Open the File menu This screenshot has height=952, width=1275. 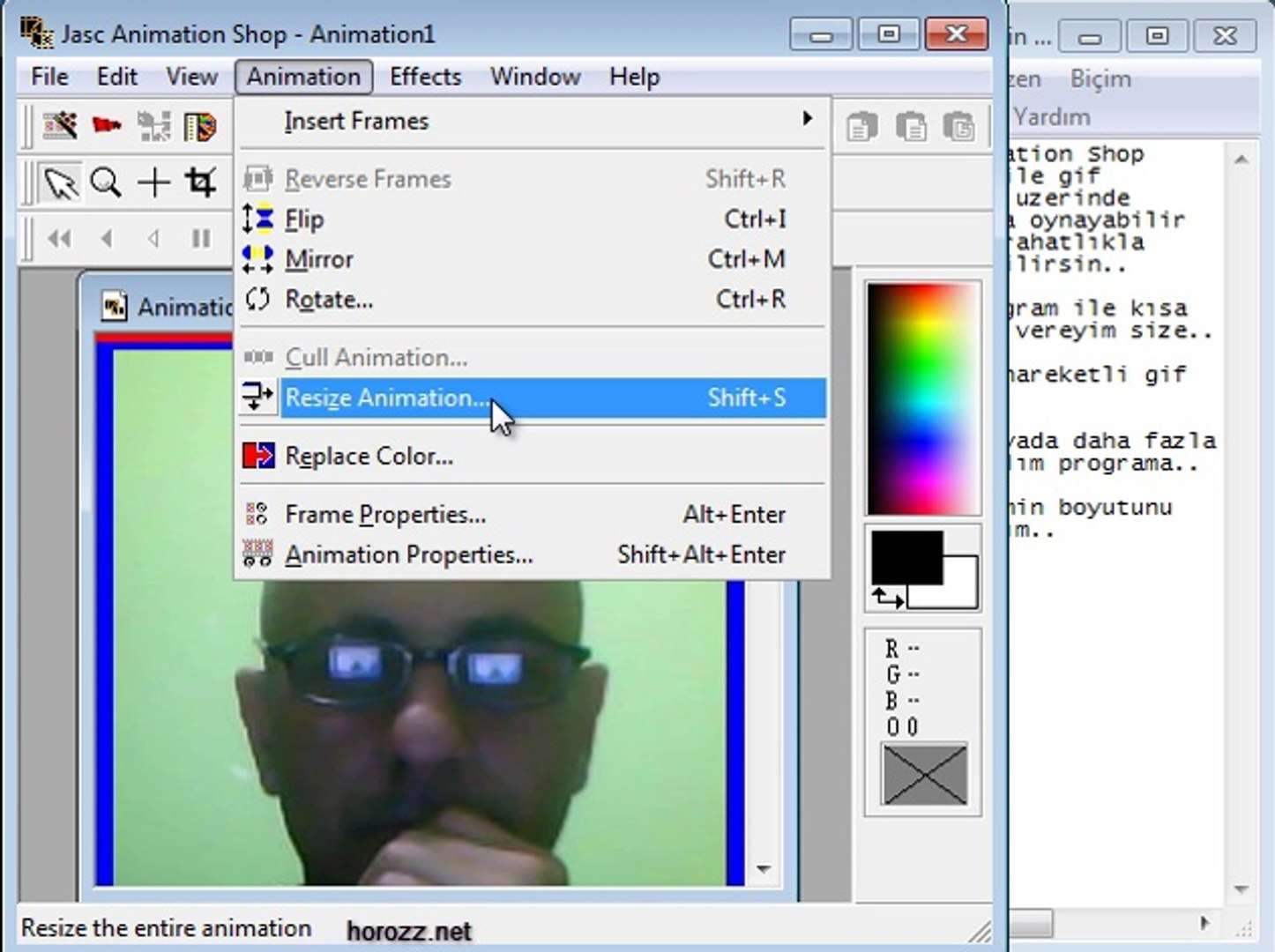click(49, 77)
